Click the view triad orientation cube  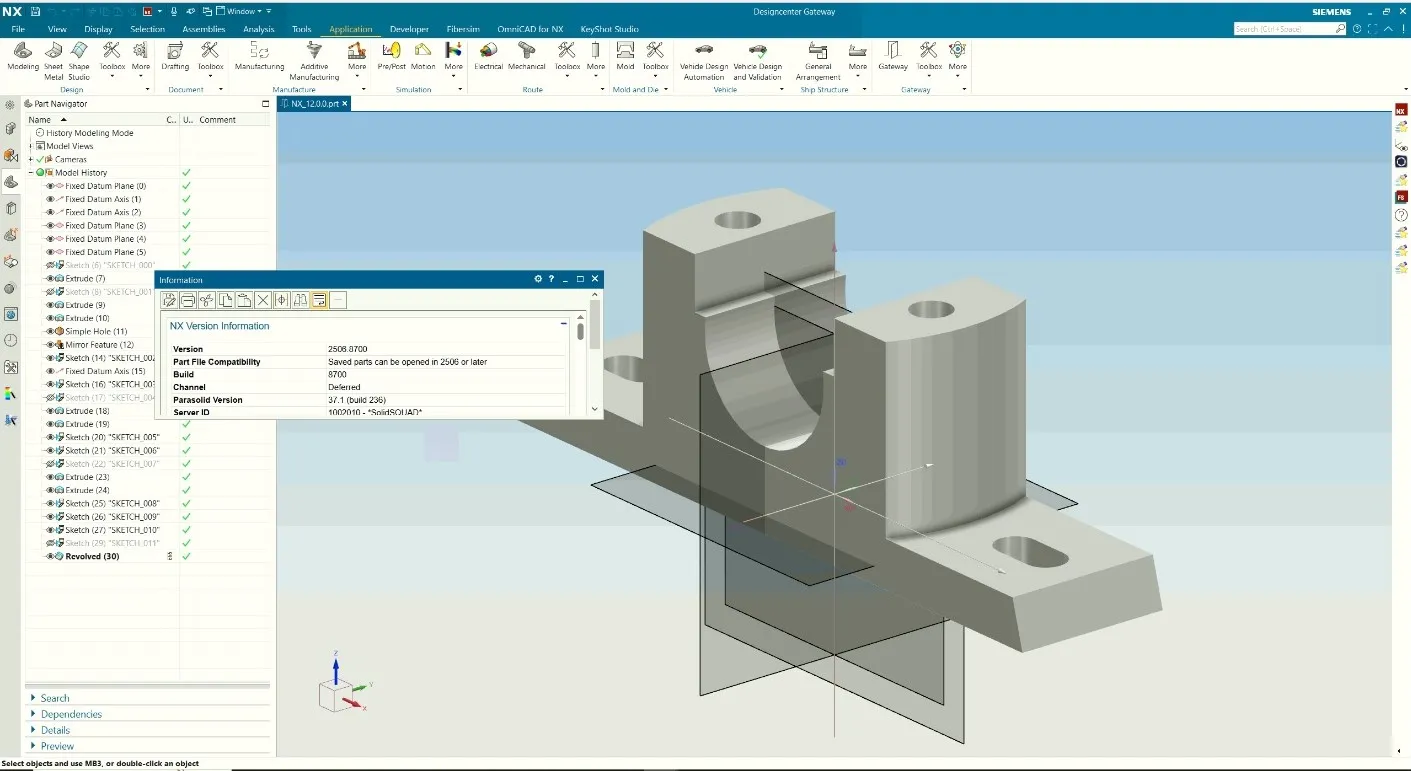coord(335,695)
